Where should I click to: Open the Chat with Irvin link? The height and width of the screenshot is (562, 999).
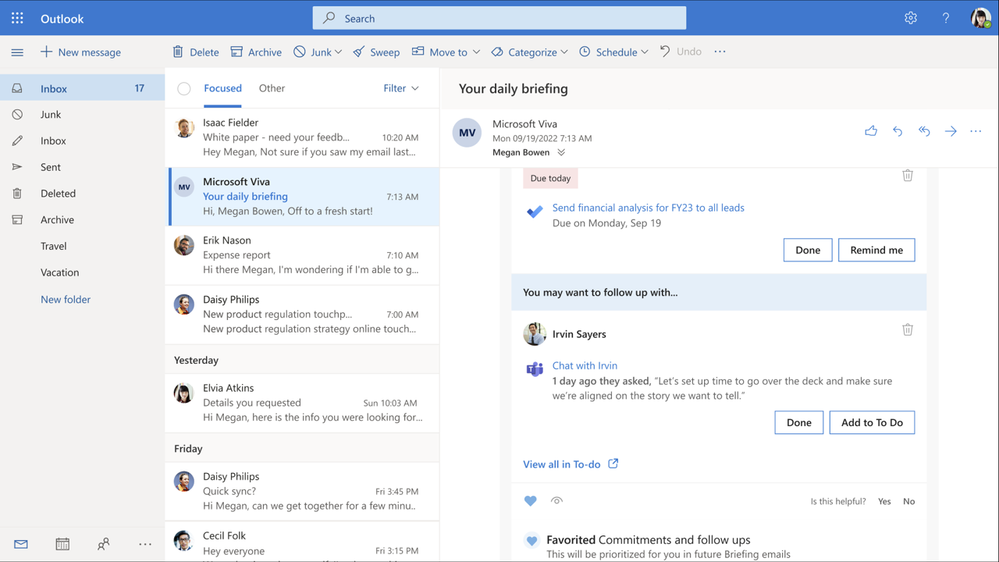(x=584, y=366)
